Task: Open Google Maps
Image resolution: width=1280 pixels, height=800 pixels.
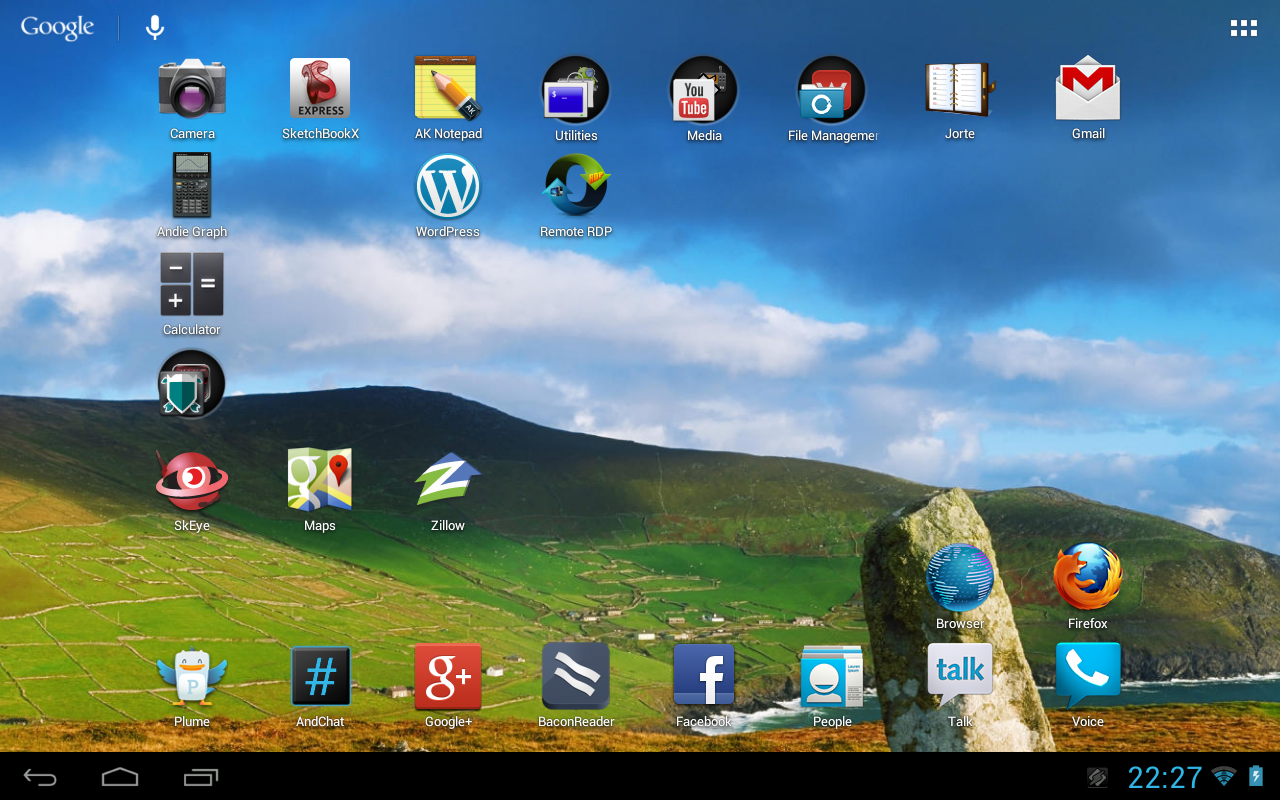Action: pyautogui.click(x=320, y=490)
